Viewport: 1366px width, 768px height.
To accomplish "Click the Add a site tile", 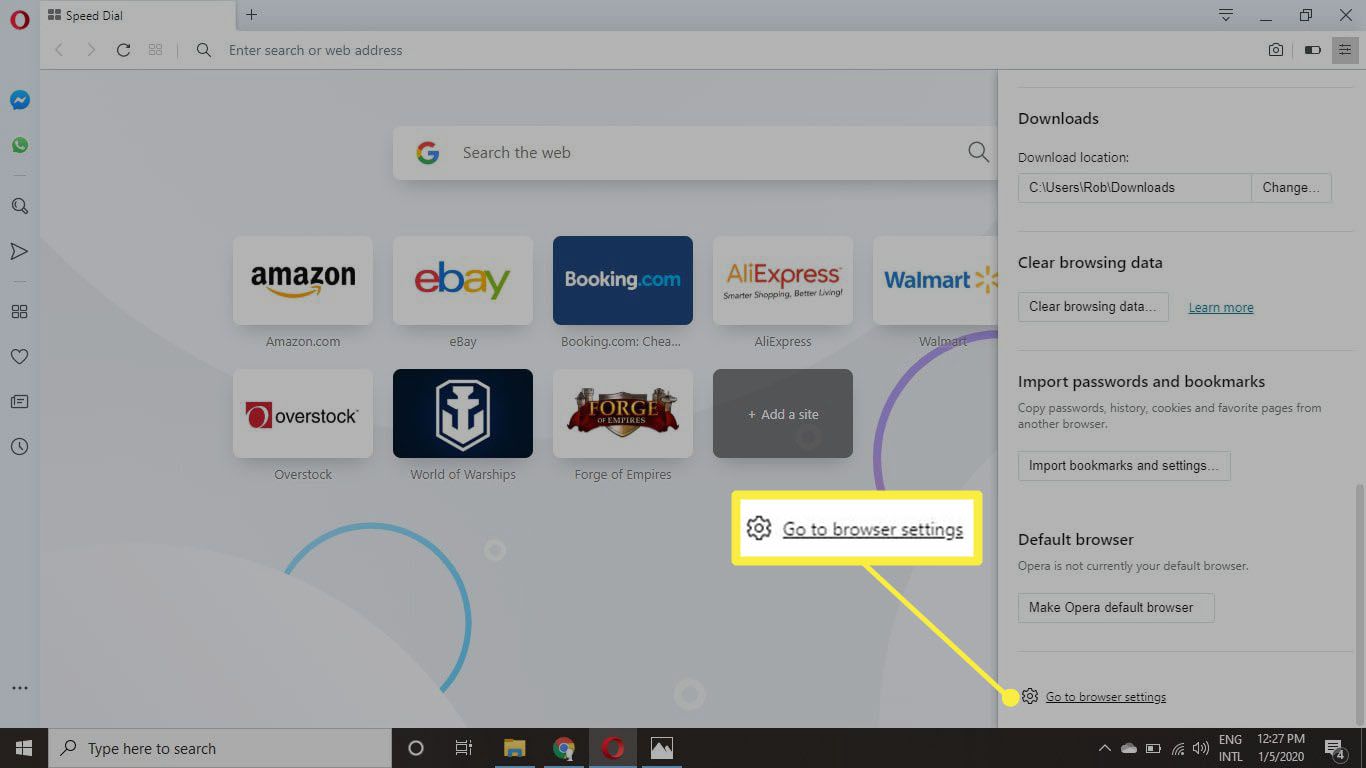I will point(783,413).
